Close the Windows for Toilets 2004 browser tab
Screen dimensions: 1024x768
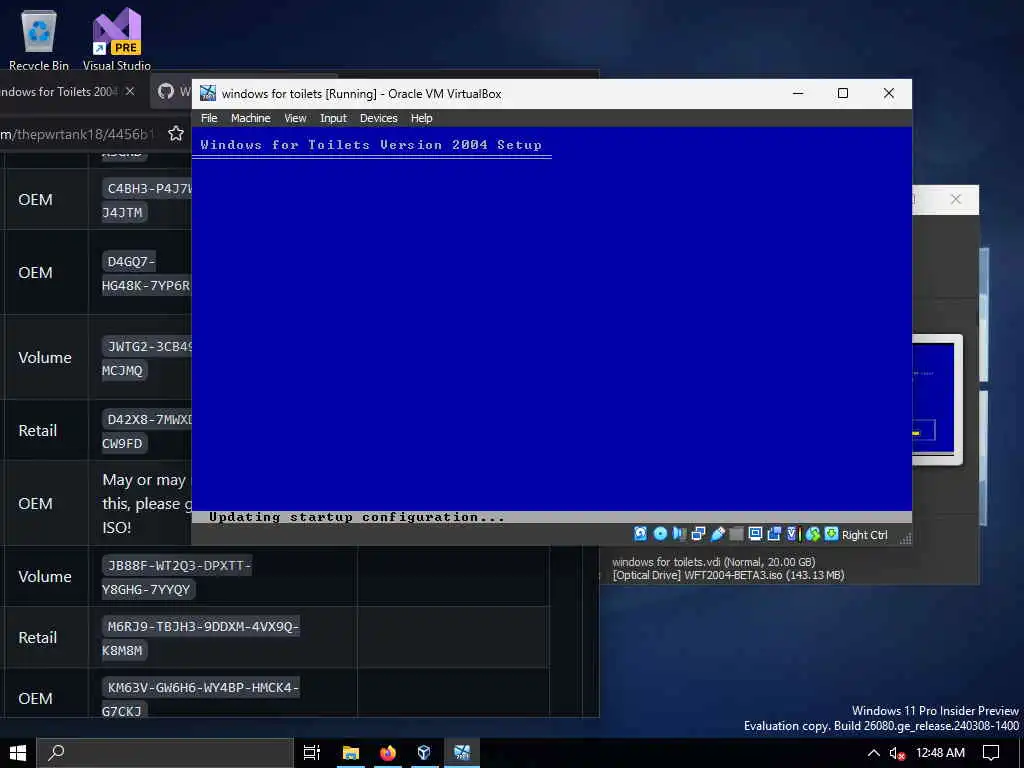pyautogui.click(x=130, y=91)
